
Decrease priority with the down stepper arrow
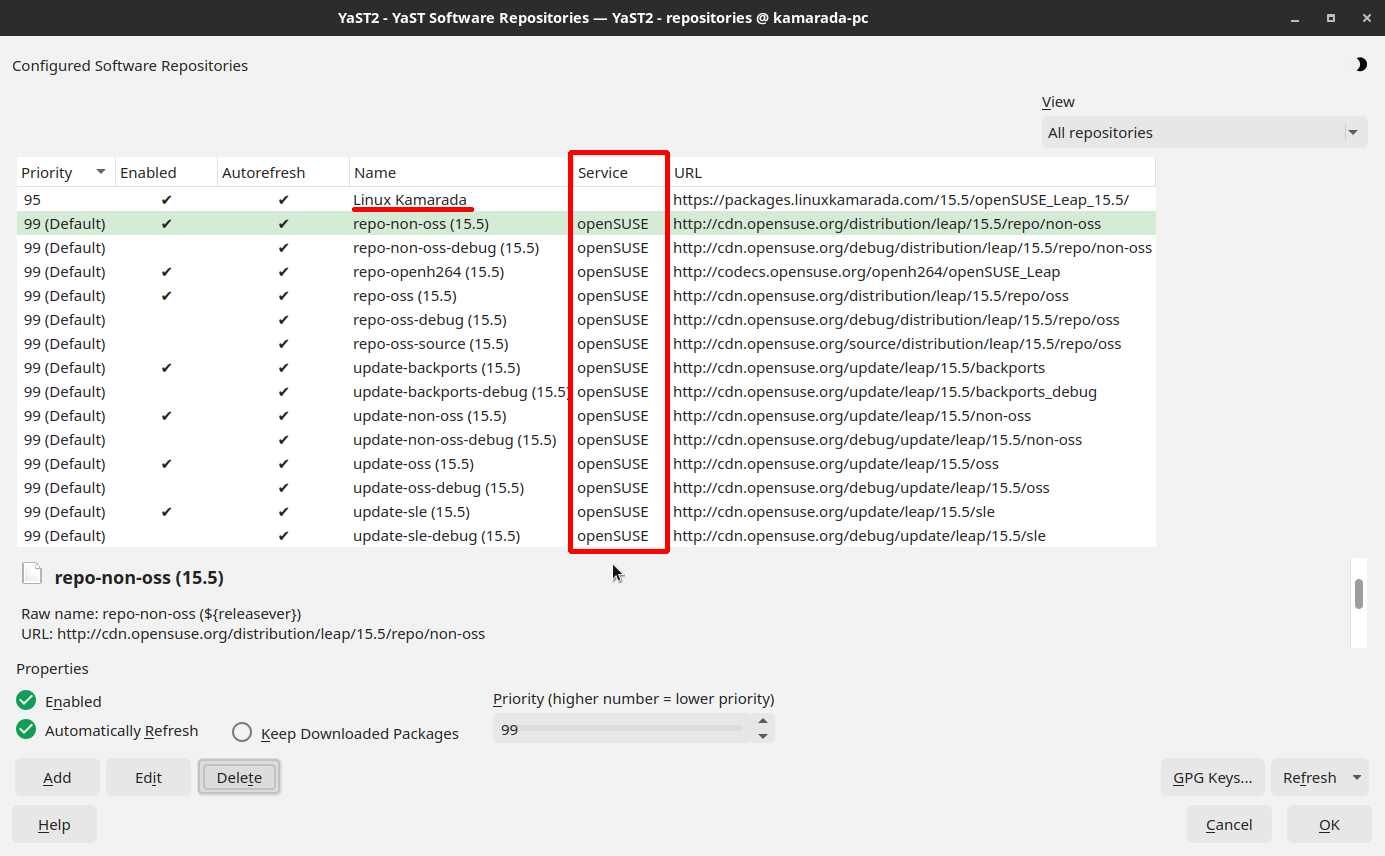click(763, 736)
